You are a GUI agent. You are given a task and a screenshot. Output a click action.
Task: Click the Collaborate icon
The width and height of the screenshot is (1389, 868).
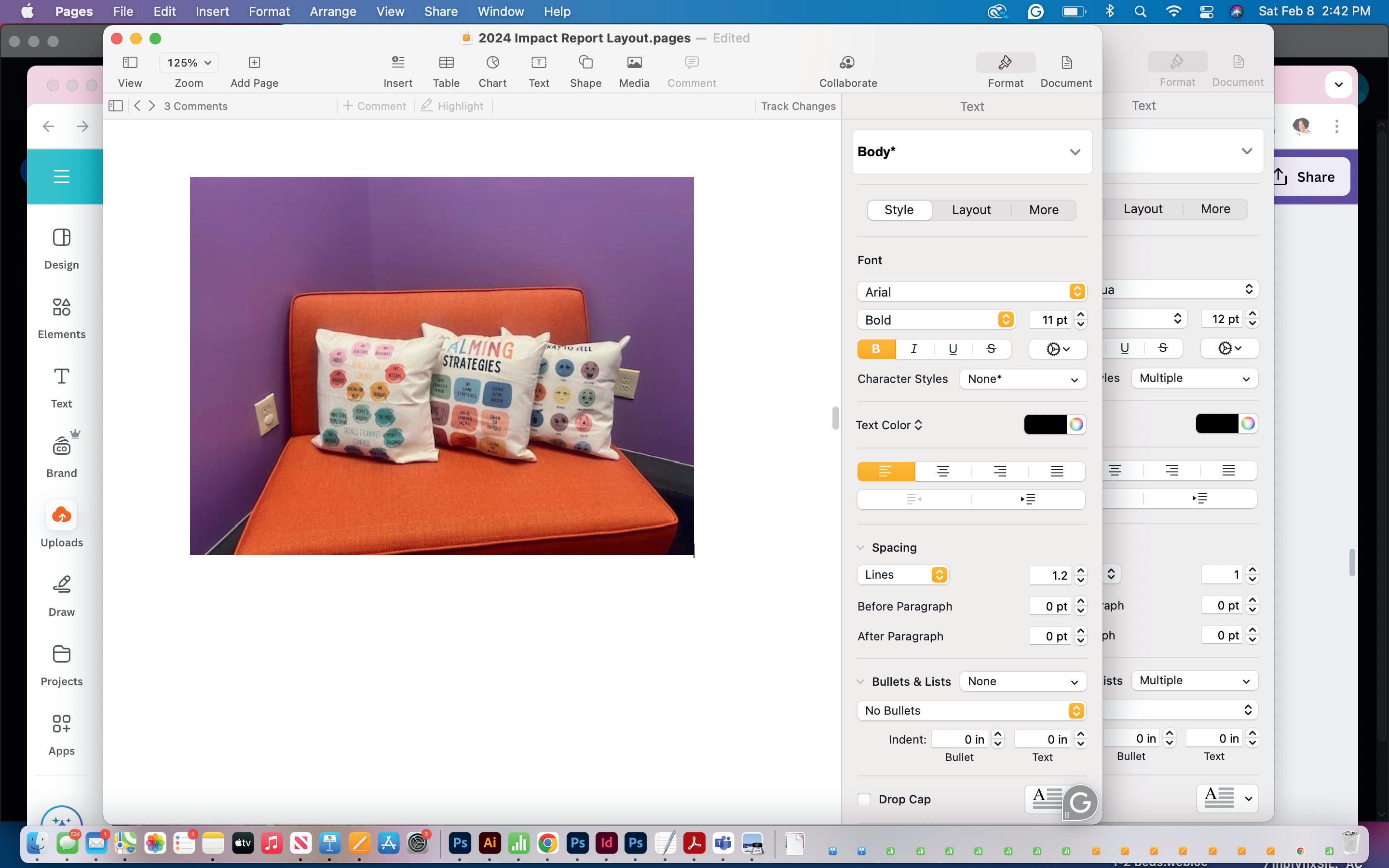847,63
